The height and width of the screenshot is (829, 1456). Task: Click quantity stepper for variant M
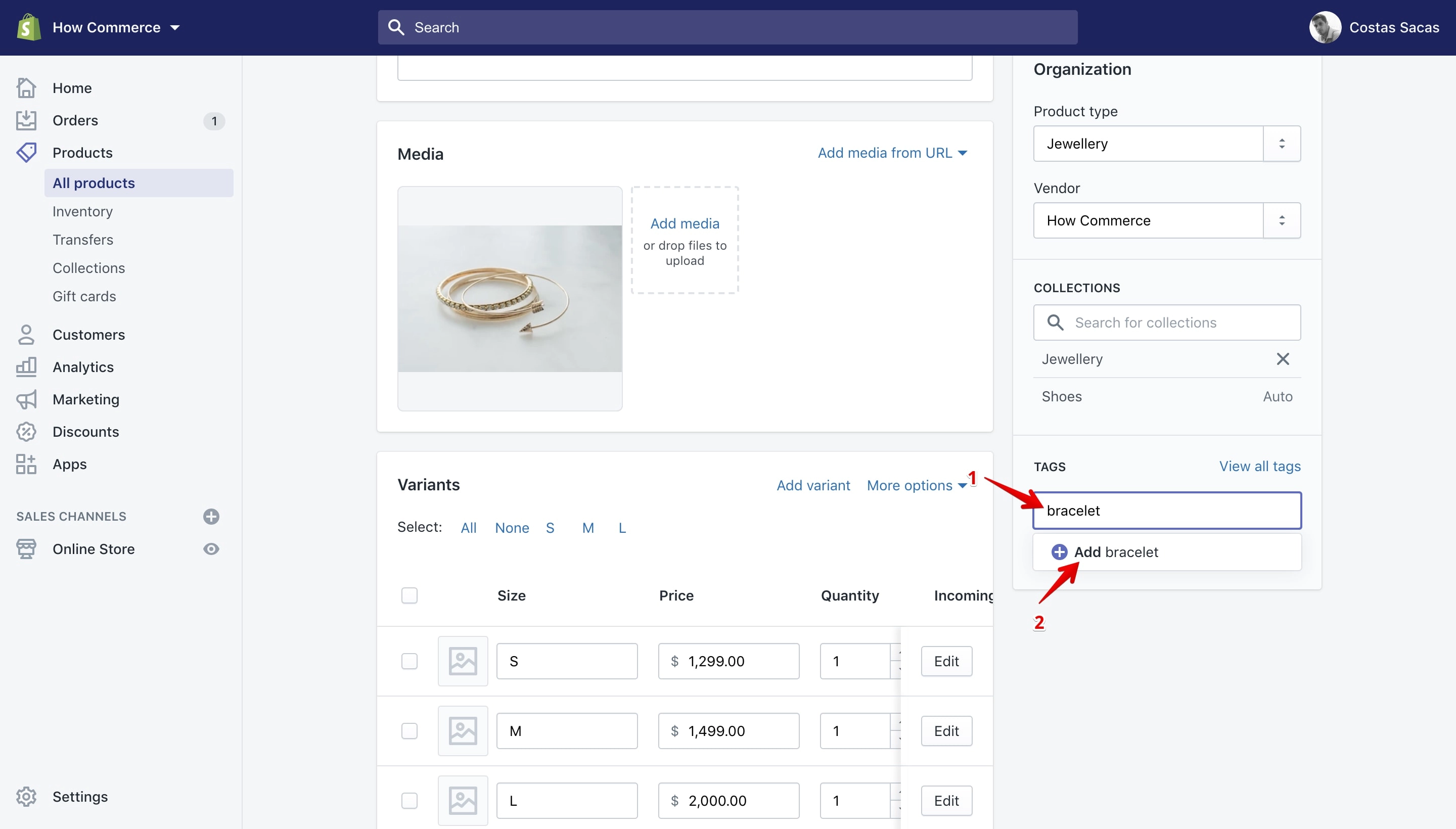[x=896, y=731]
